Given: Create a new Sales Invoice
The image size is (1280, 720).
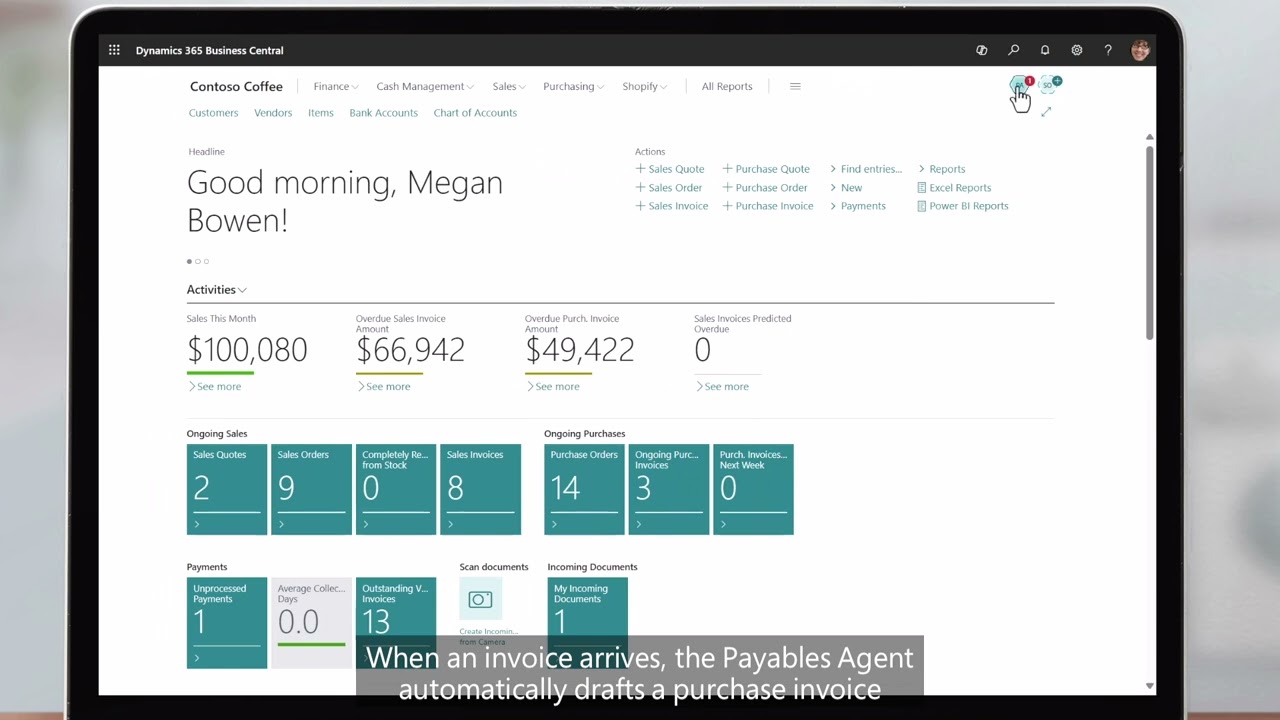Looking at the screenshot, I should (672, 206).
